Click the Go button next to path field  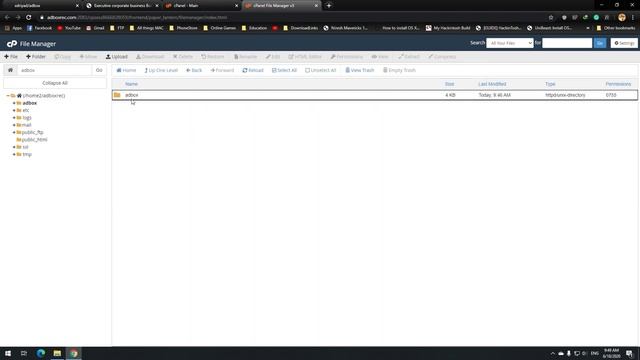(x=99, y=70)
